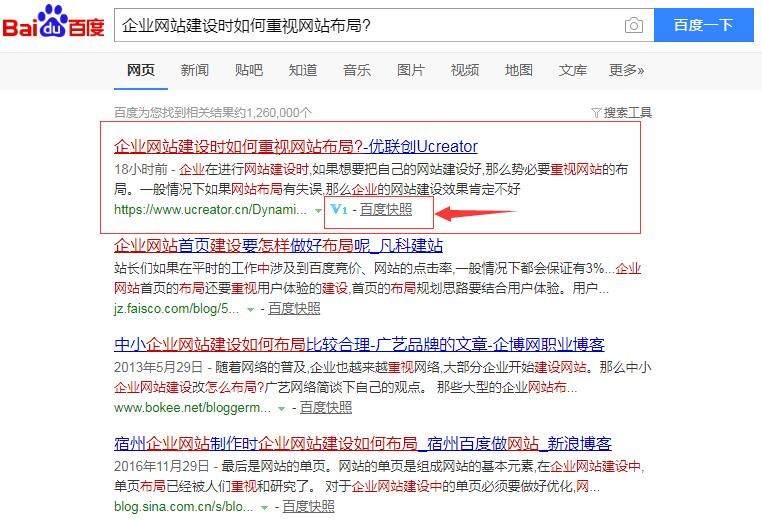Click the 搜索工具 funnel icon
This screenshot has width=762, height=522.
click(596, 113)
